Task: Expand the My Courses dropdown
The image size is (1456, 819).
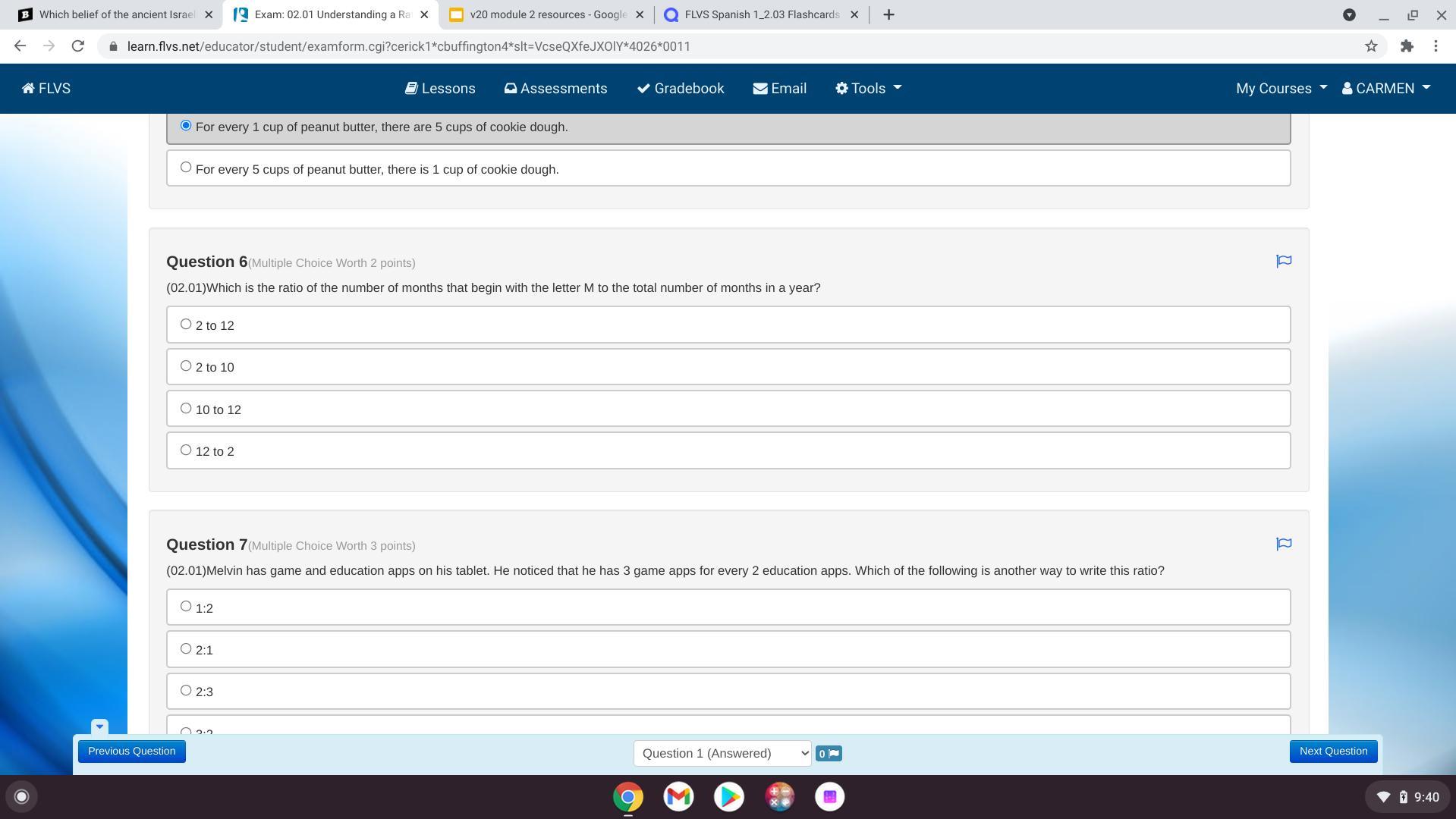Action: point(1281,89)
